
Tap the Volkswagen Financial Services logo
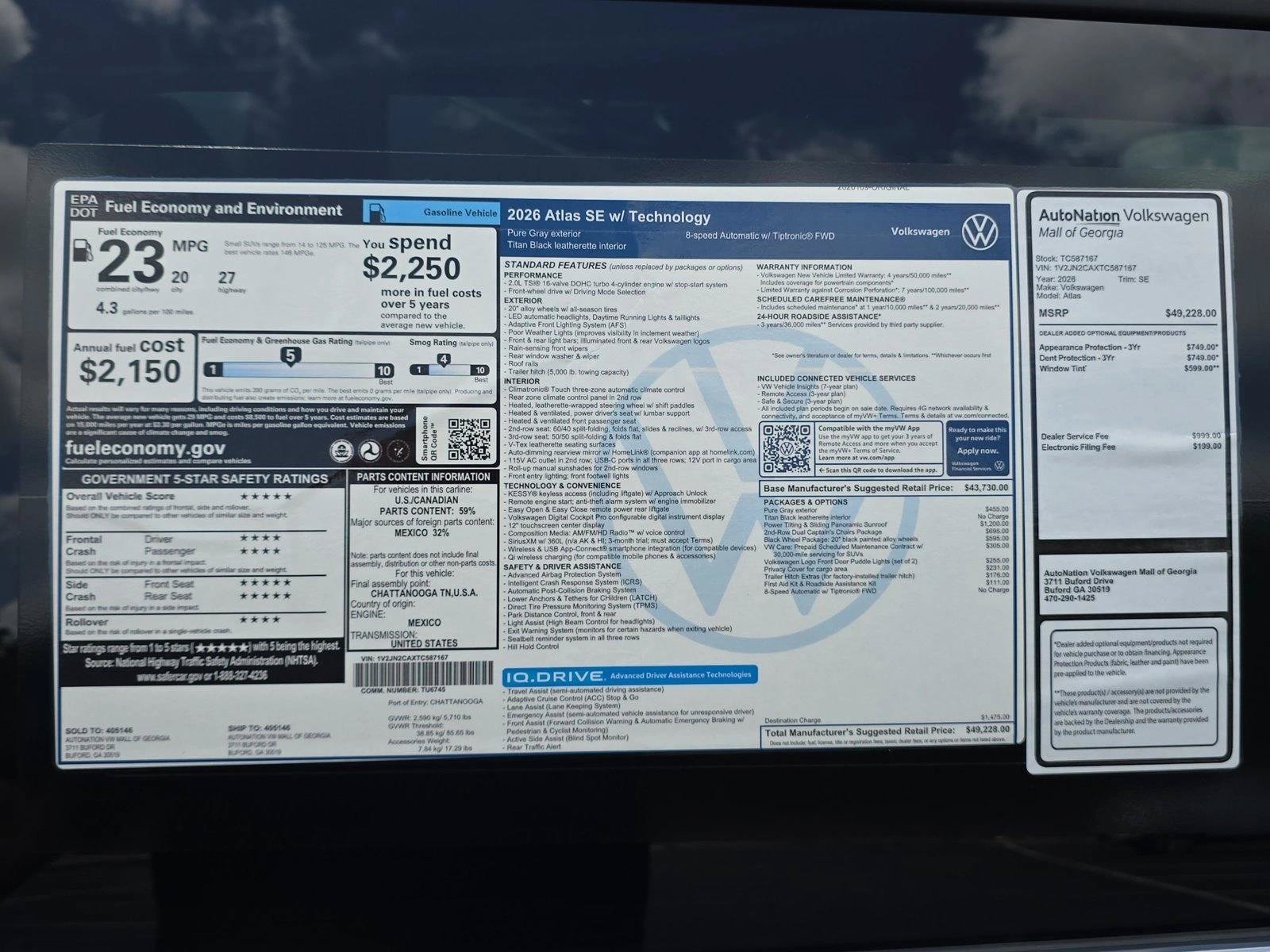coord(977,466)
